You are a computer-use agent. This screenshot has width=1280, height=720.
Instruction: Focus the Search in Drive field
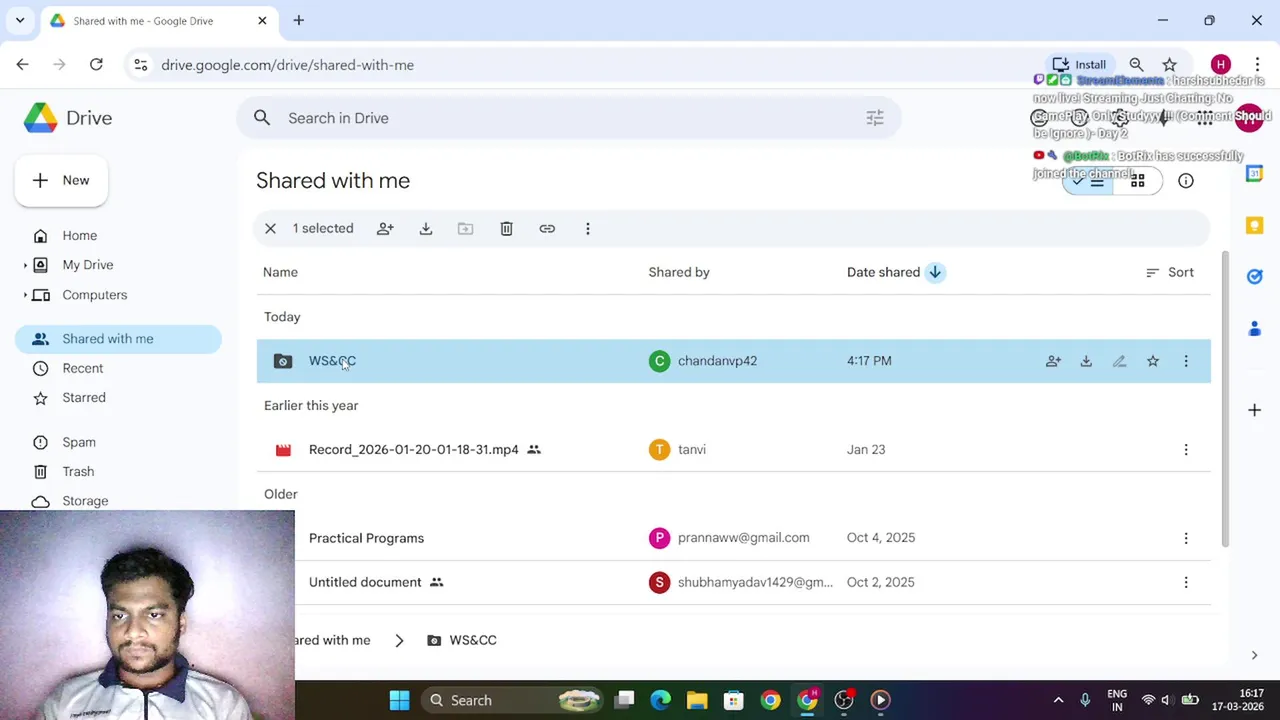(x=569, y=118)
